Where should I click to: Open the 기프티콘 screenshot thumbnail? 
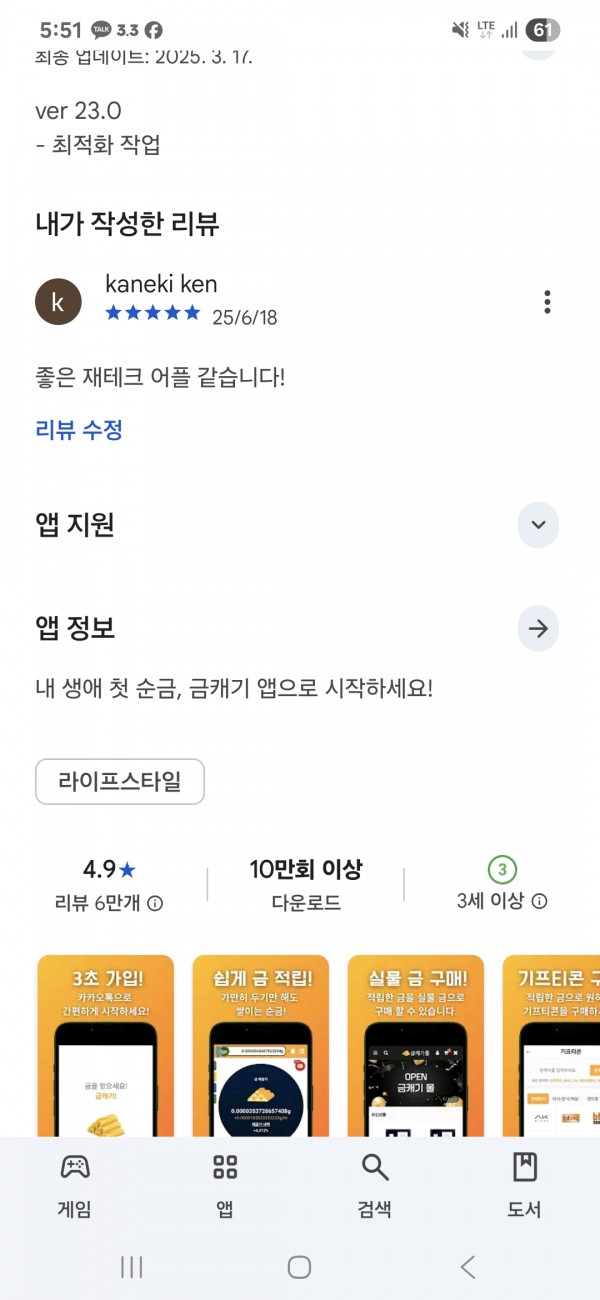coord(551,1046)
